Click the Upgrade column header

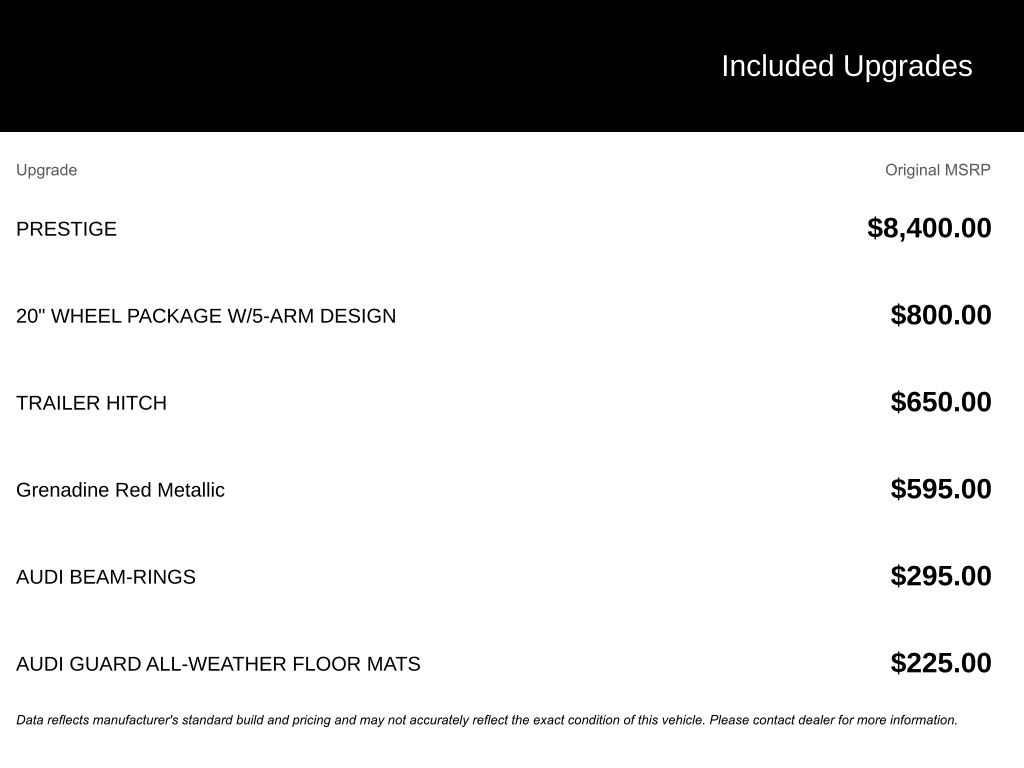(46, 170)
